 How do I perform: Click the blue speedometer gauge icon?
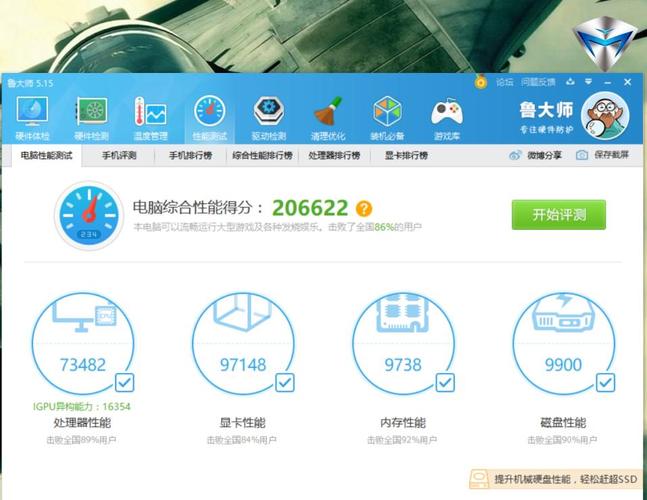[88, 215]
